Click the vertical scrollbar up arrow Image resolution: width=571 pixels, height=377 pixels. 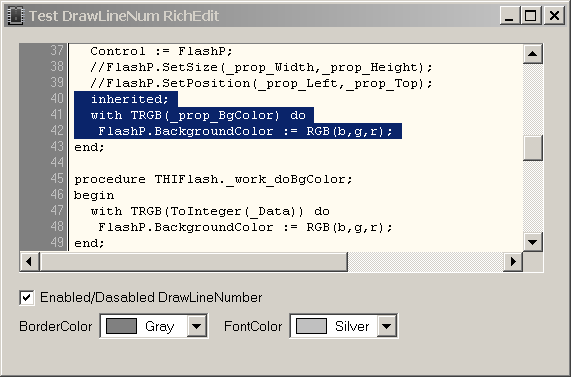[x=533, y=54]
